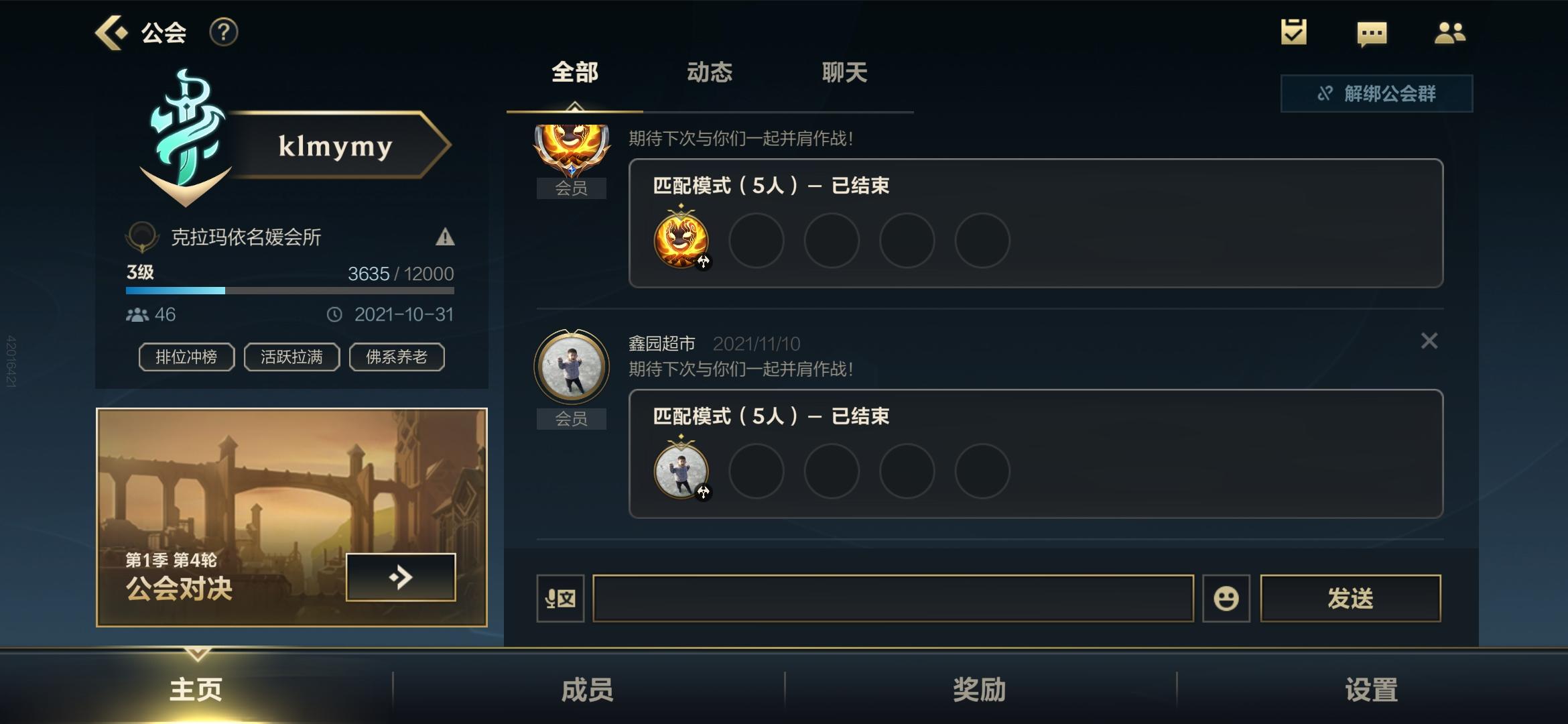Screen dimensions: 1568x724
Task: Open the 奖励 bottom navigation tab
Action: pos(980,689)
